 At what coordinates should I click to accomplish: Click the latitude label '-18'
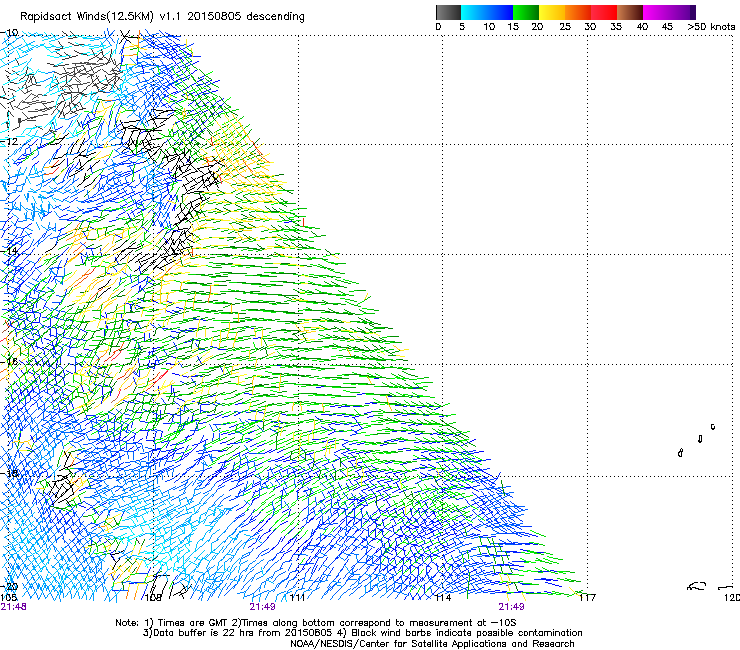coord(9,473)
